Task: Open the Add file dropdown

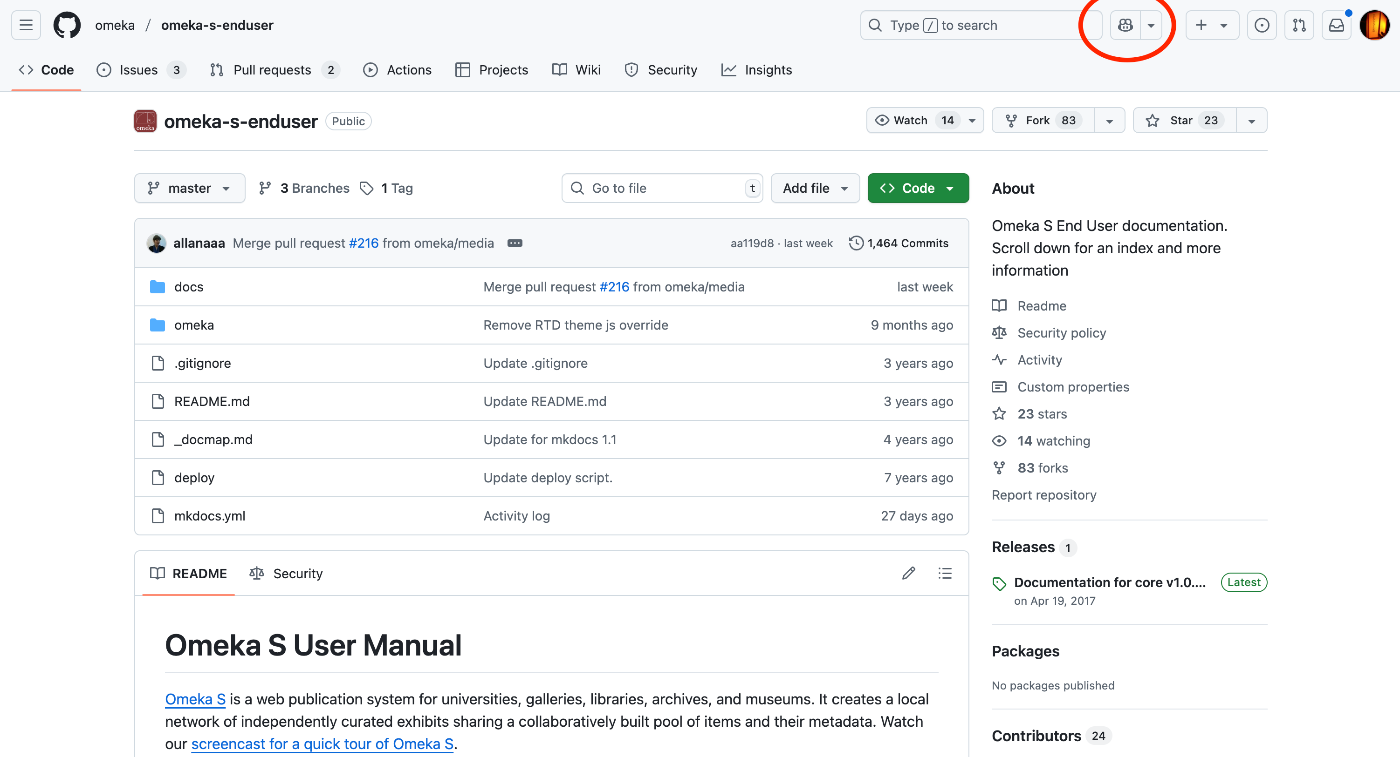Action: click(x=815, y=188)
